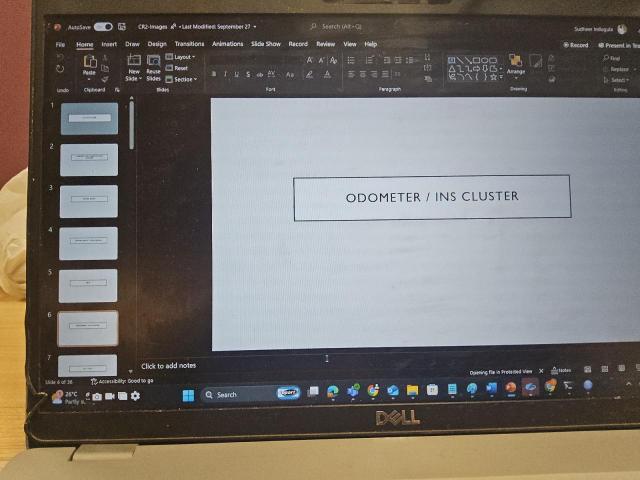This screenshot has height=480, width=640.
Task: Click the Cut scissors icon
Action: coord(105,58)
